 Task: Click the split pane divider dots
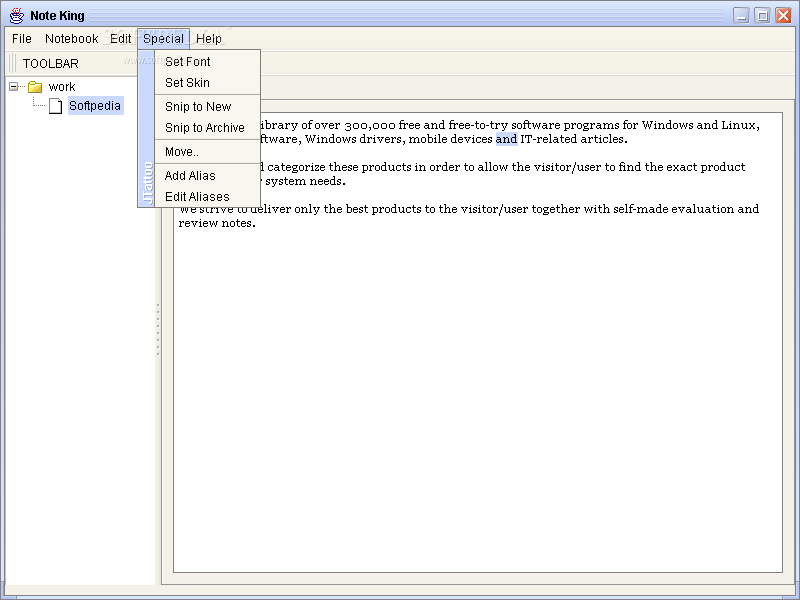tap(158, 329)
